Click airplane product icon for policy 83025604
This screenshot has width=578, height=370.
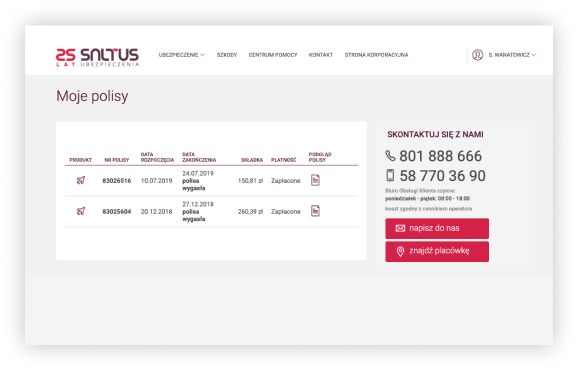pos(81,211)
